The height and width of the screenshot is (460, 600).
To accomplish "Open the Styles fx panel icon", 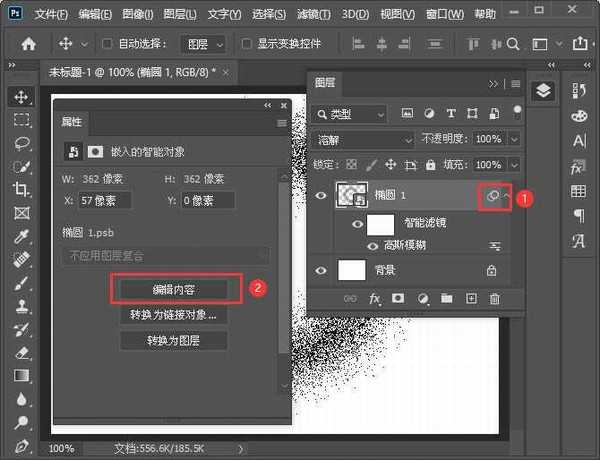I will 578,166.
